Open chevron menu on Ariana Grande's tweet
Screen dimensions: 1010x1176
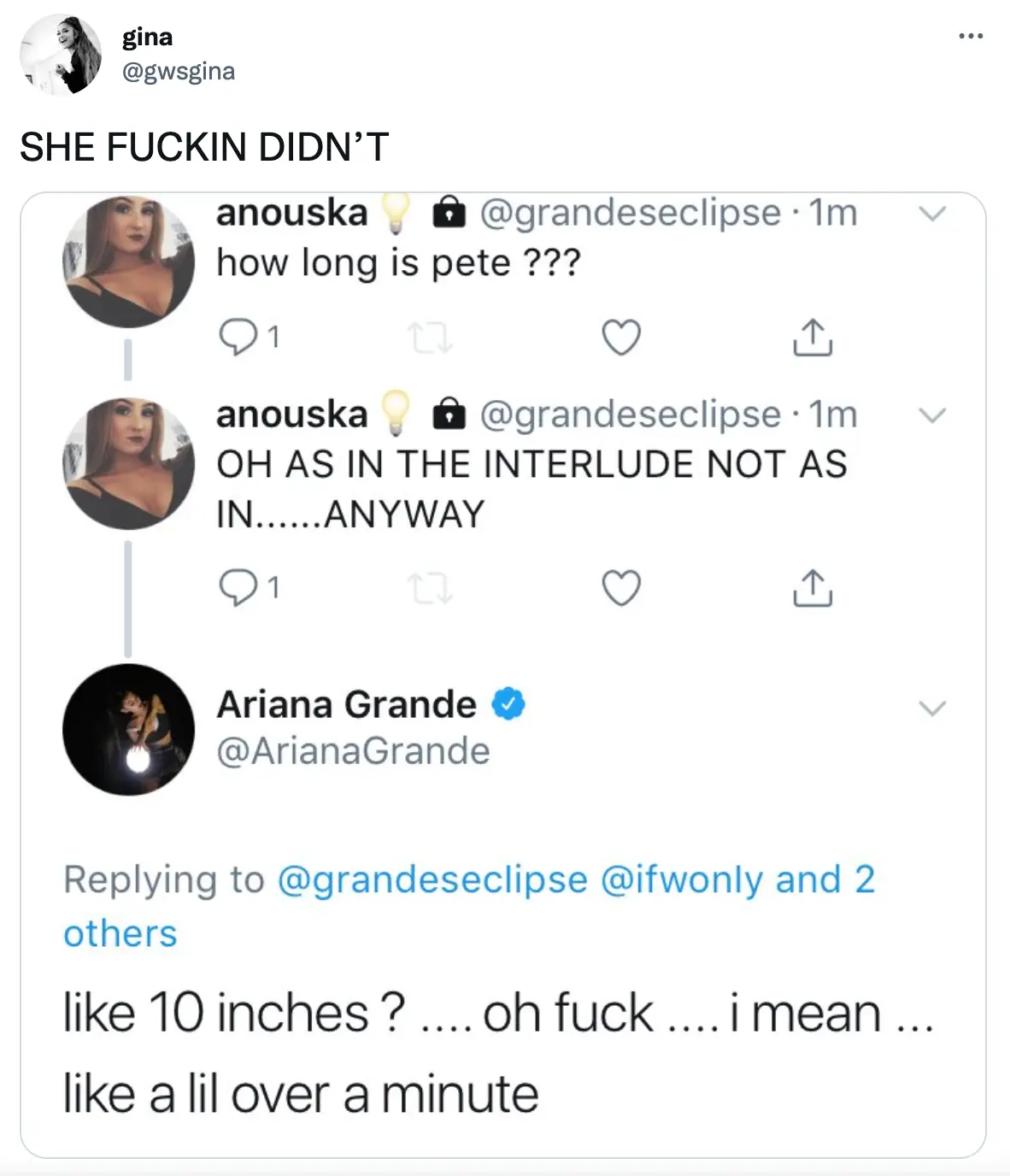click(932, 708)
